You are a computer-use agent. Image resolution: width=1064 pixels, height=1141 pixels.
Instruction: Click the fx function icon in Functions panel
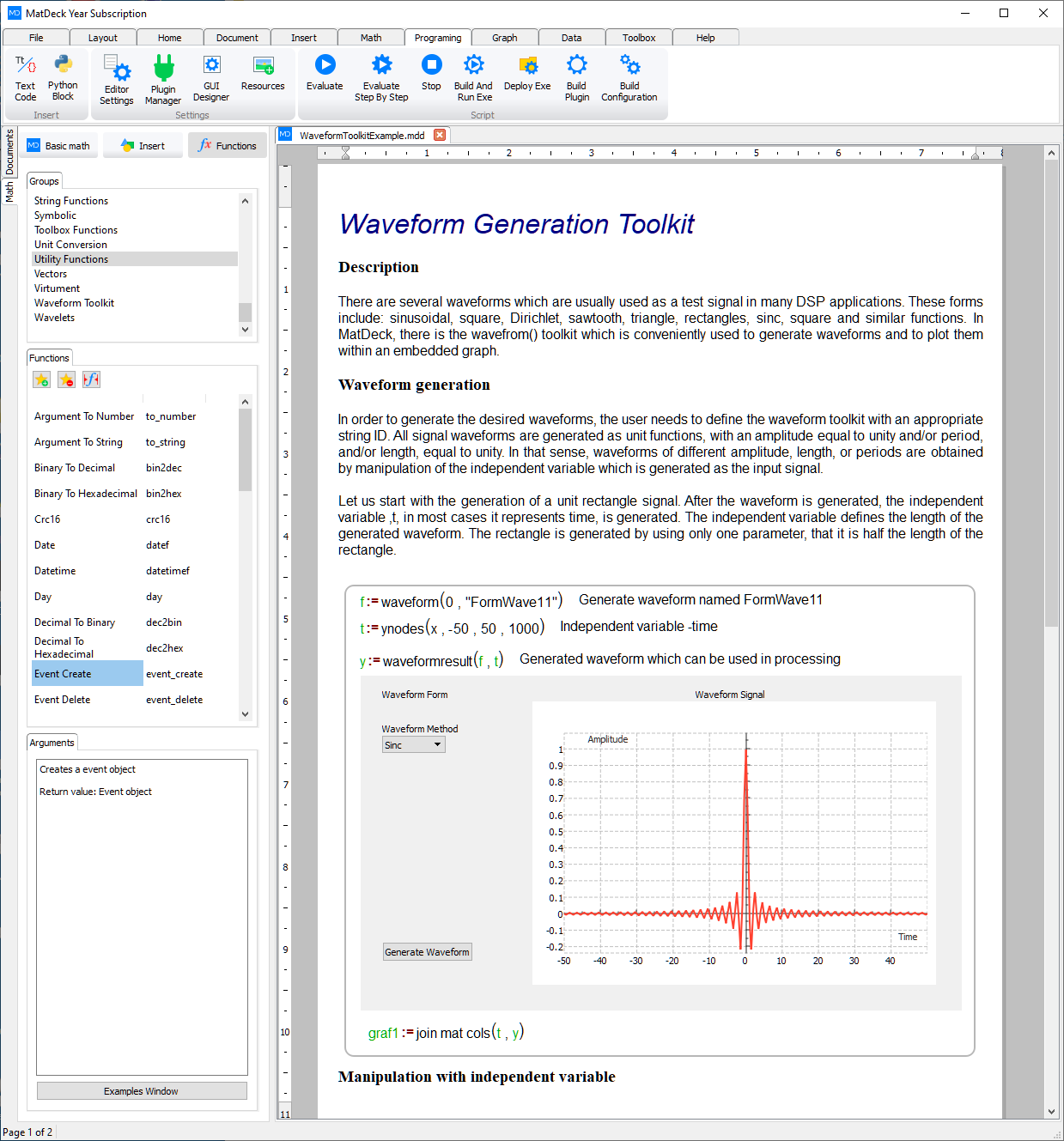coord(91,379)
